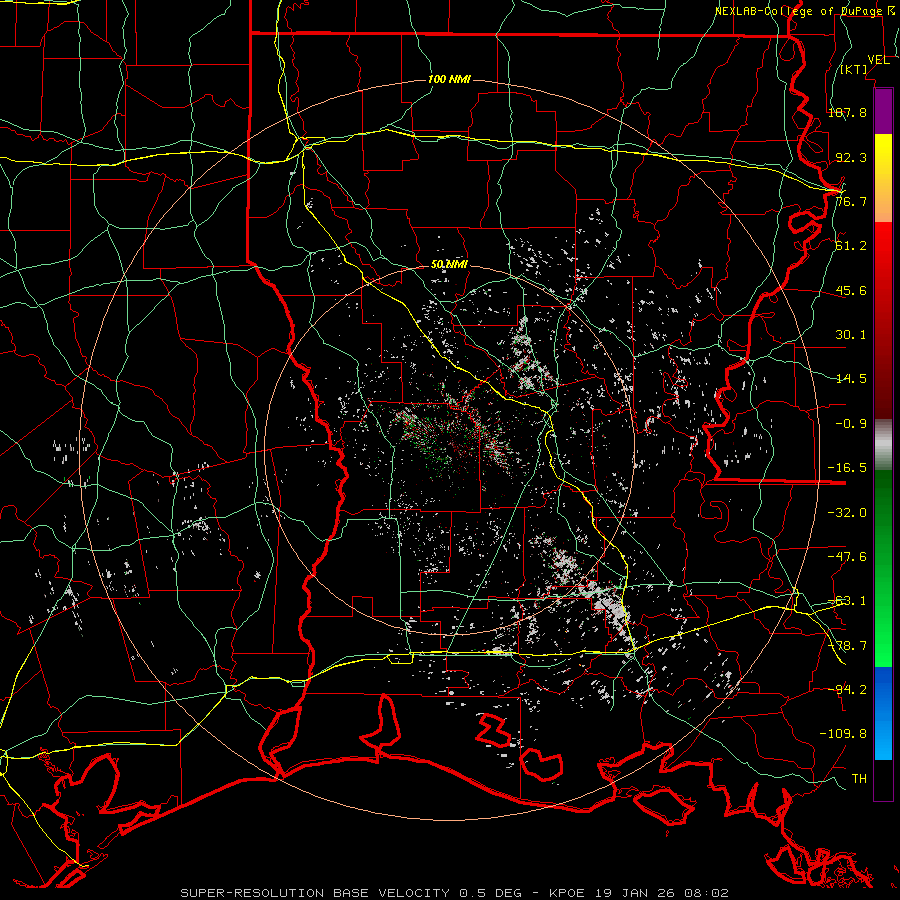Select the -109.8 velocity scale value
Viewport: 900px width, 900px height.
(x=843, y=734)
